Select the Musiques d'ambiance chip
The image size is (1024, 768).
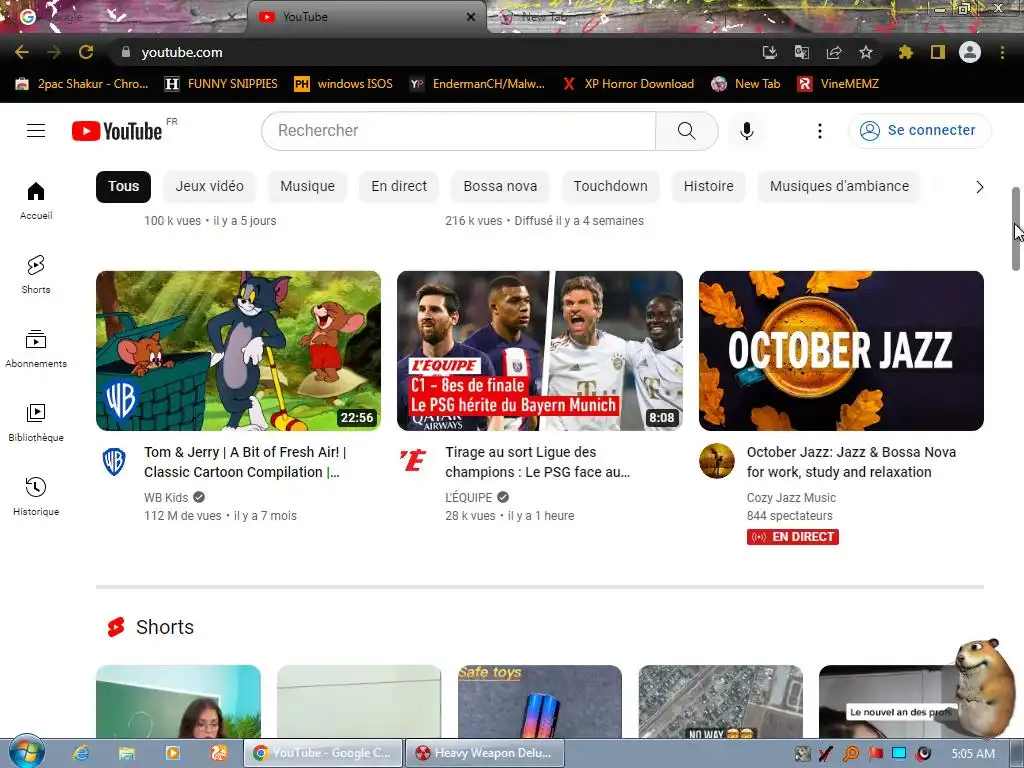pyautogui.click(x=839, y=186)
